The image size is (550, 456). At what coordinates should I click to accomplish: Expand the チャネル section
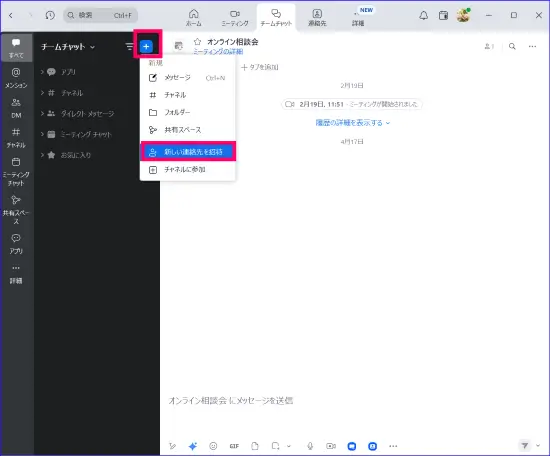pos(61,93)
